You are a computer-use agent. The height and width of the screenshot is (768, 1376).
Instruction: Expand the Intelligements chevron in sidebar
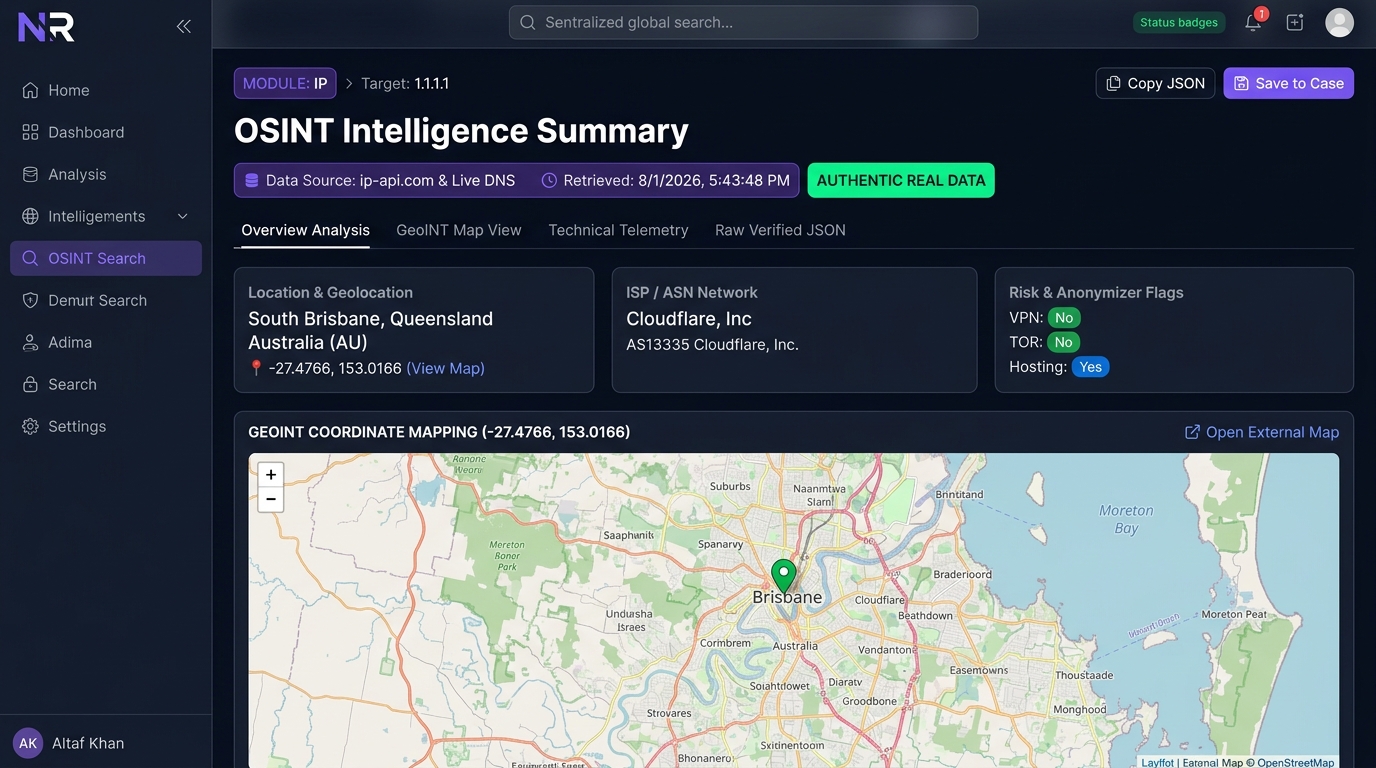click(x=182, y=216)
